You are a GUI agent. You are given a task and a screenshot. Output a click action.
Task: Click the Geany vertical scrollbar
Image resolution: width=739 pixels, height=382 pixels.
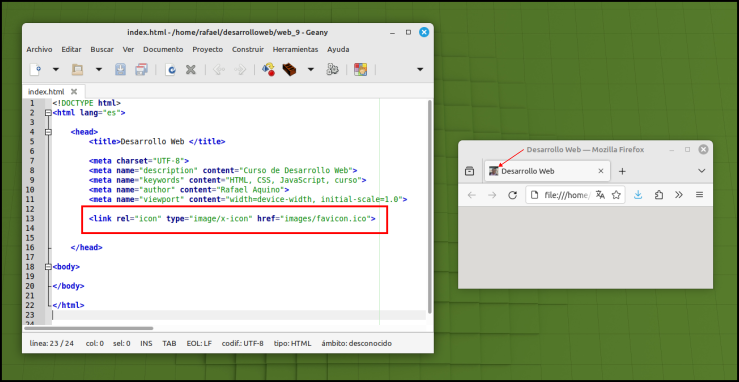(429, 206)
